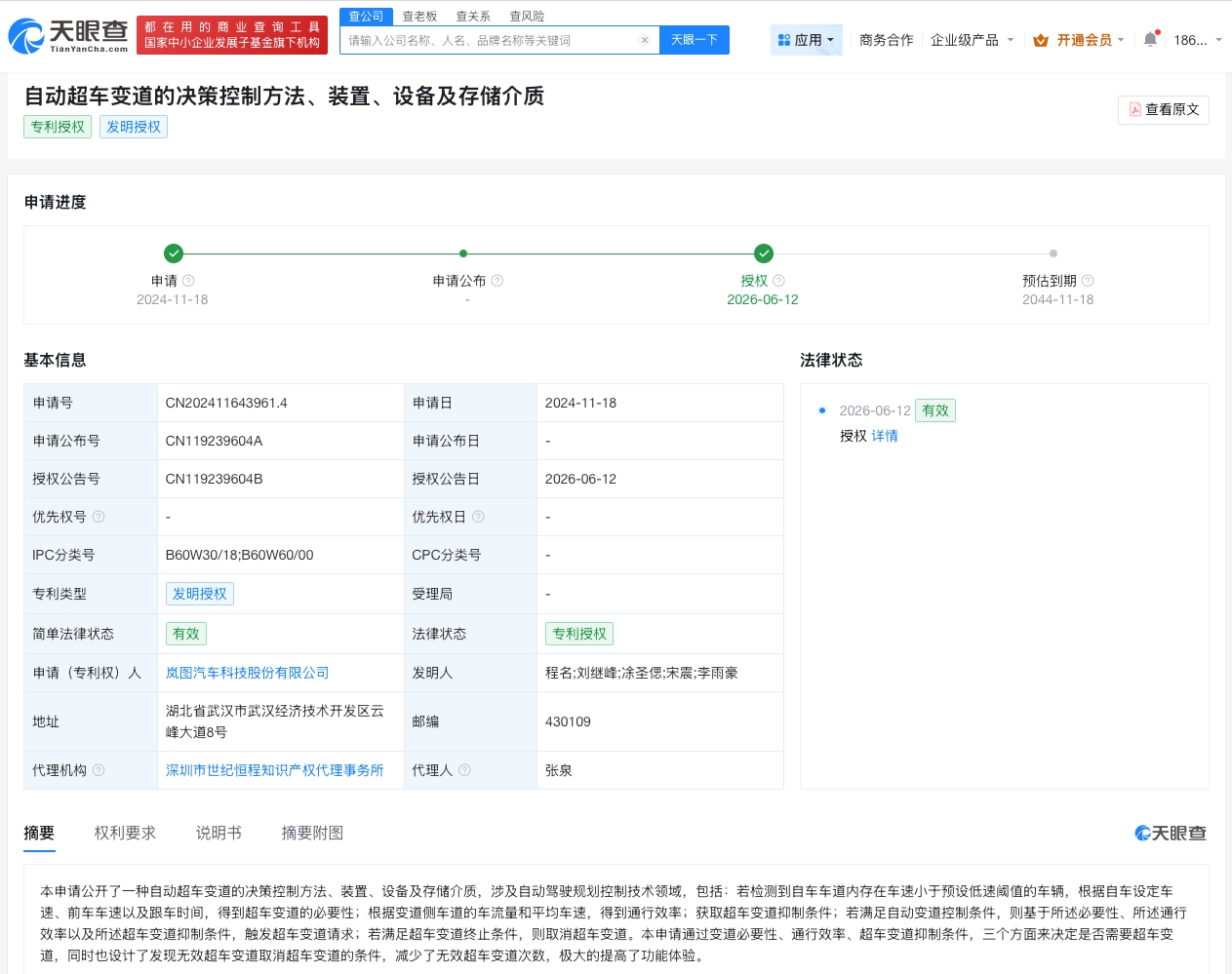Click the 专利授权 tag under title

coord(58,127)
